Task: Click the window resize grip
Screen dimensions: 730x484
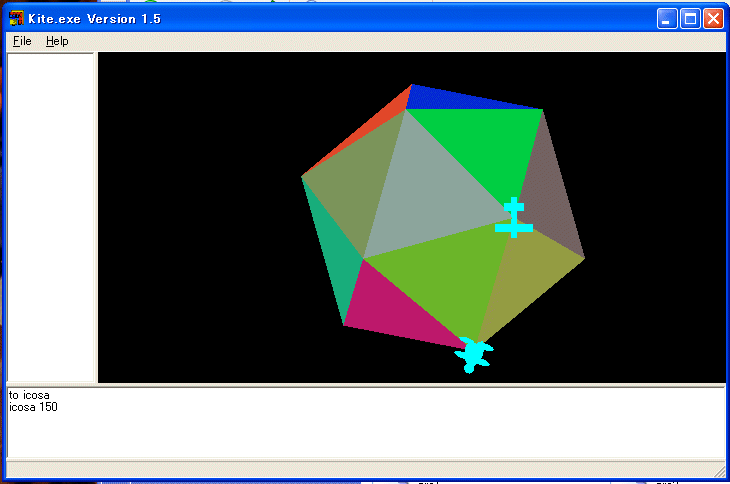Action: (x=719, y=471)
